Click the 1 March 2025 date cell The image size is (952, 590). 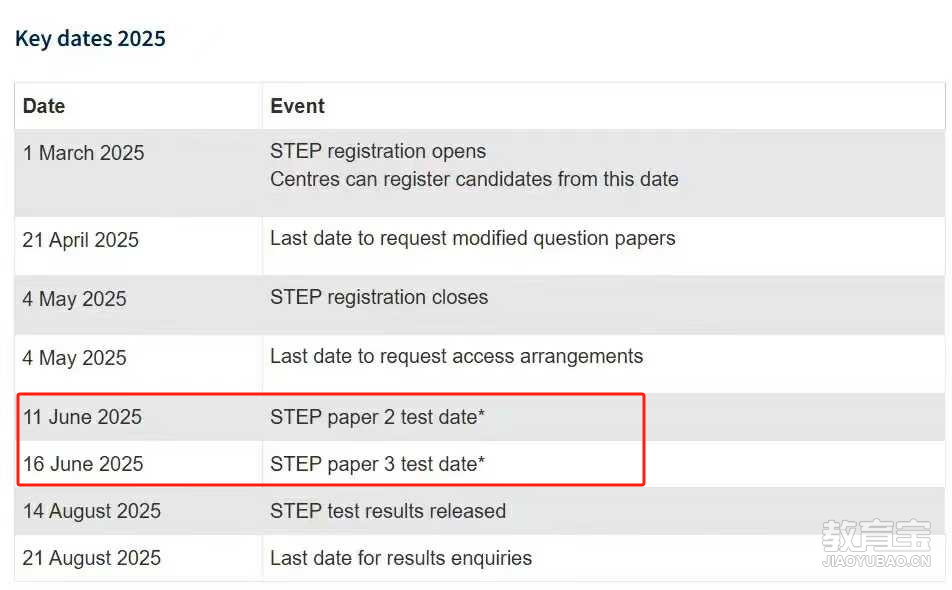84,153
